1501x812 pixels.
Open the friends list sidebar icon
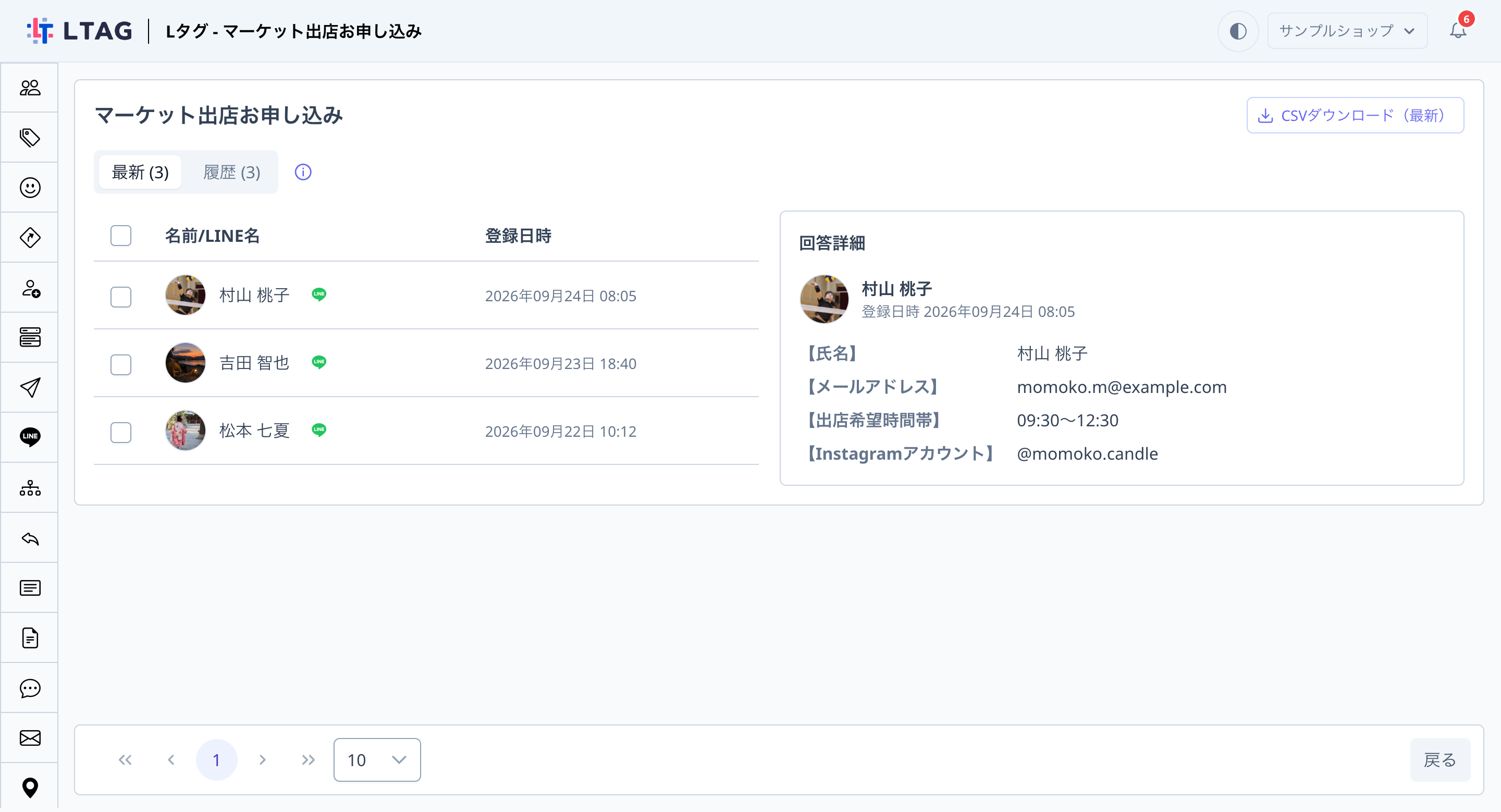[30, 88]
